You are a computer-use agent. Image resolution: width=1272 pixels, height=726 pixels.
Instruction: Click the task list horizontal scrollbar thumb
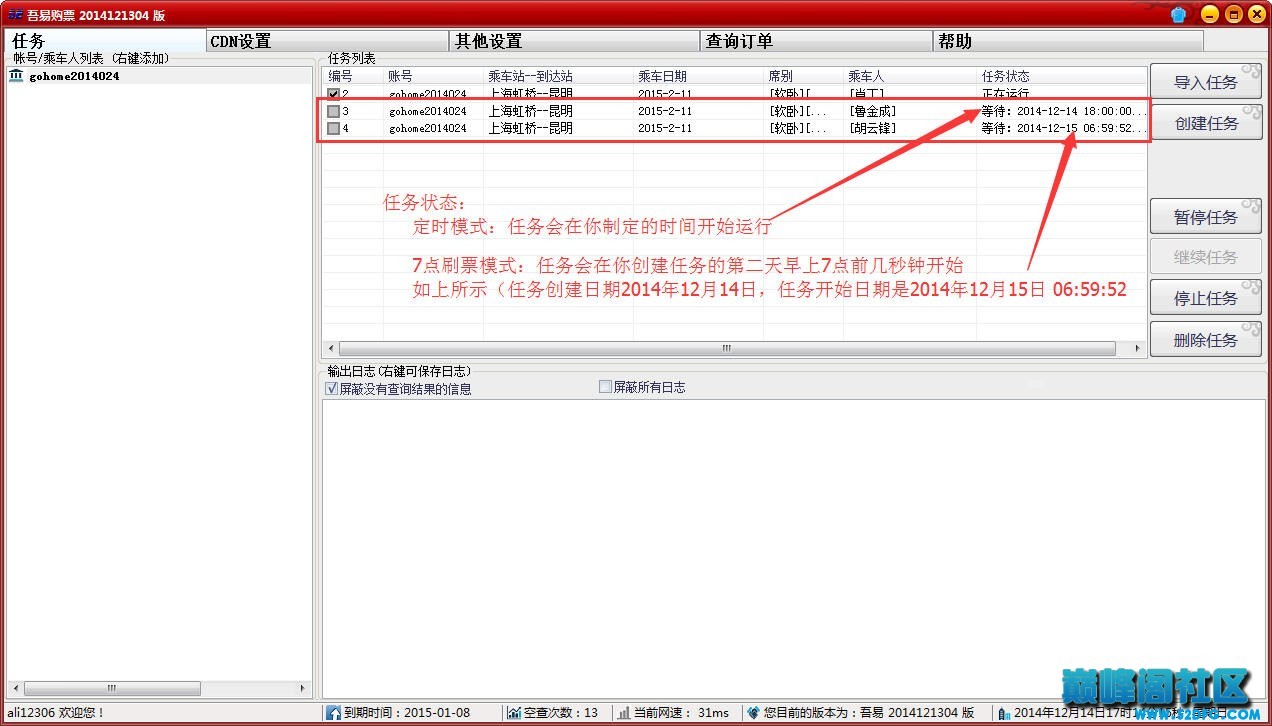click(x=727, y=349)
